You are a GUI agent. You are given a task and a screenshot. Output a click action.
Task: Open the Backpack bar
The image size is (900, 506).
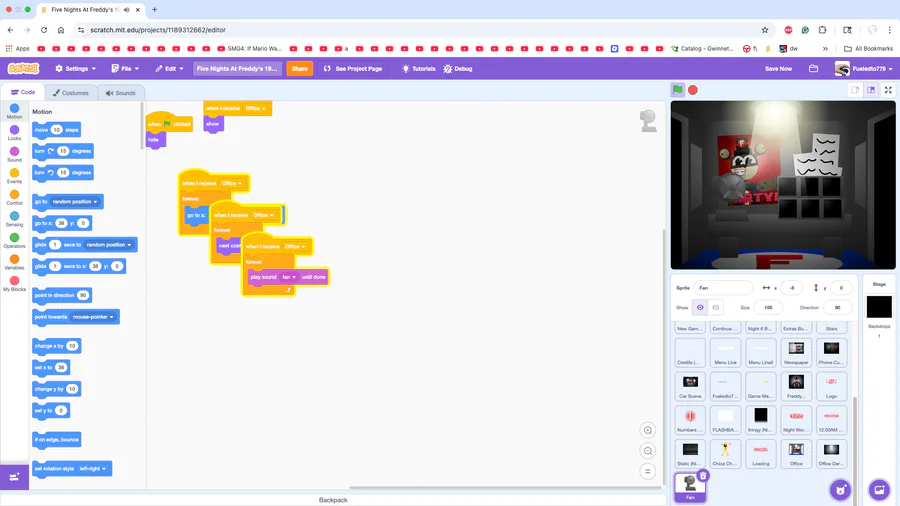pos(333,500)
